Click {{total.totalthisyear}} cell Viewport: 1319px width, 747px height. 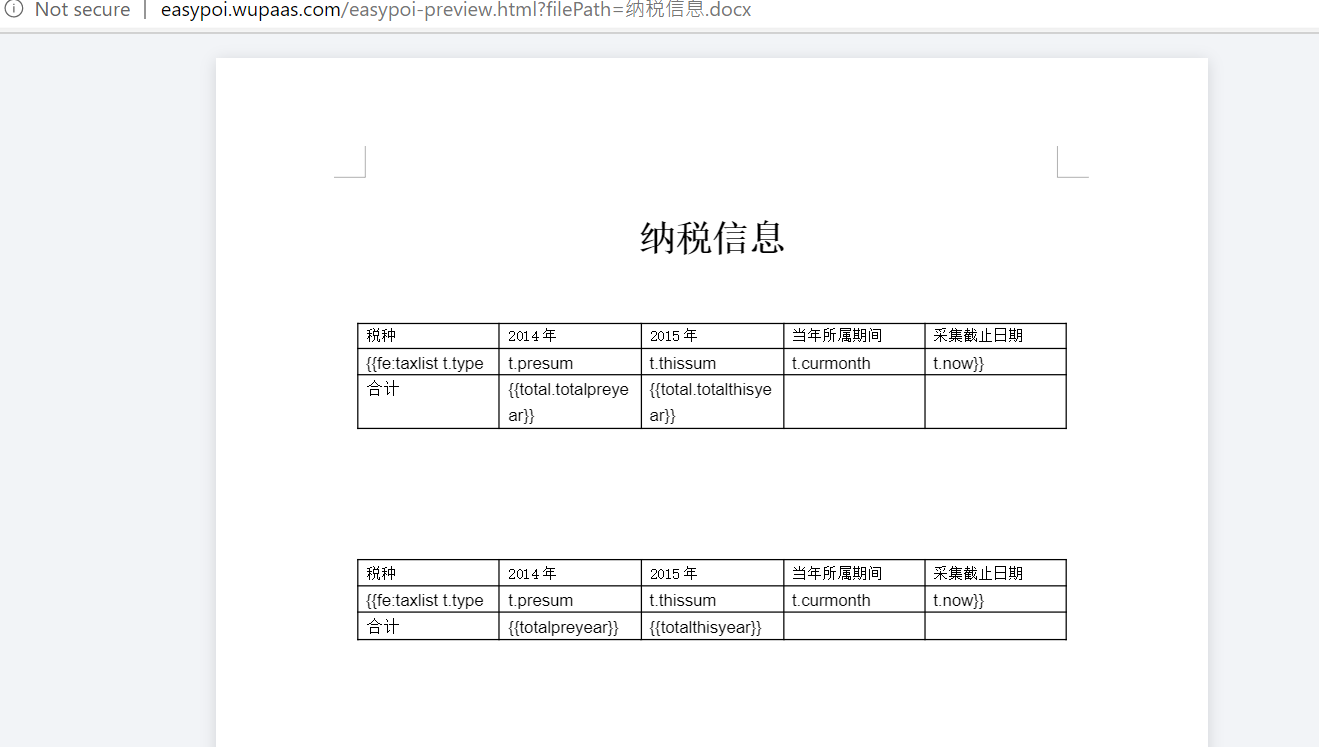click(712, 402)
